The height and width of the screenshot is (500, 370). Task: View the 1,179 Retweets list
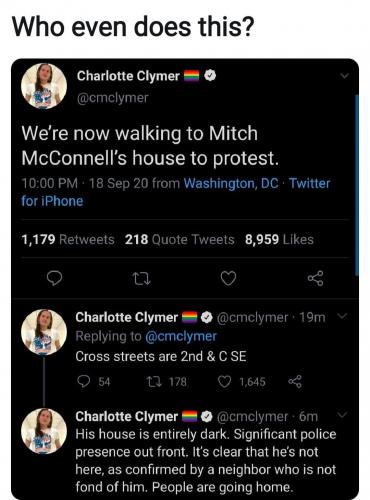pyautogui.click(x=68, y=239)
